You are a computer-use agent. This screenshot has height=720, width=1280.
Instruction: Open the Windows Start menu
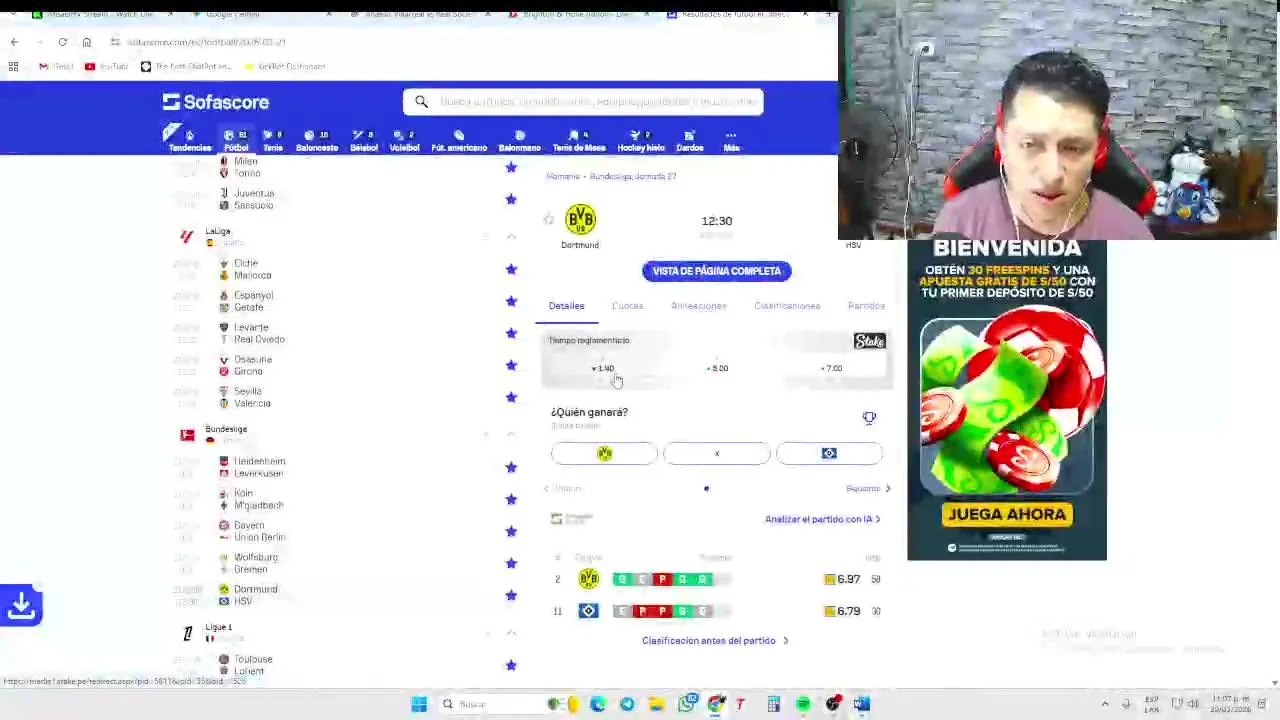click(419, 704)
